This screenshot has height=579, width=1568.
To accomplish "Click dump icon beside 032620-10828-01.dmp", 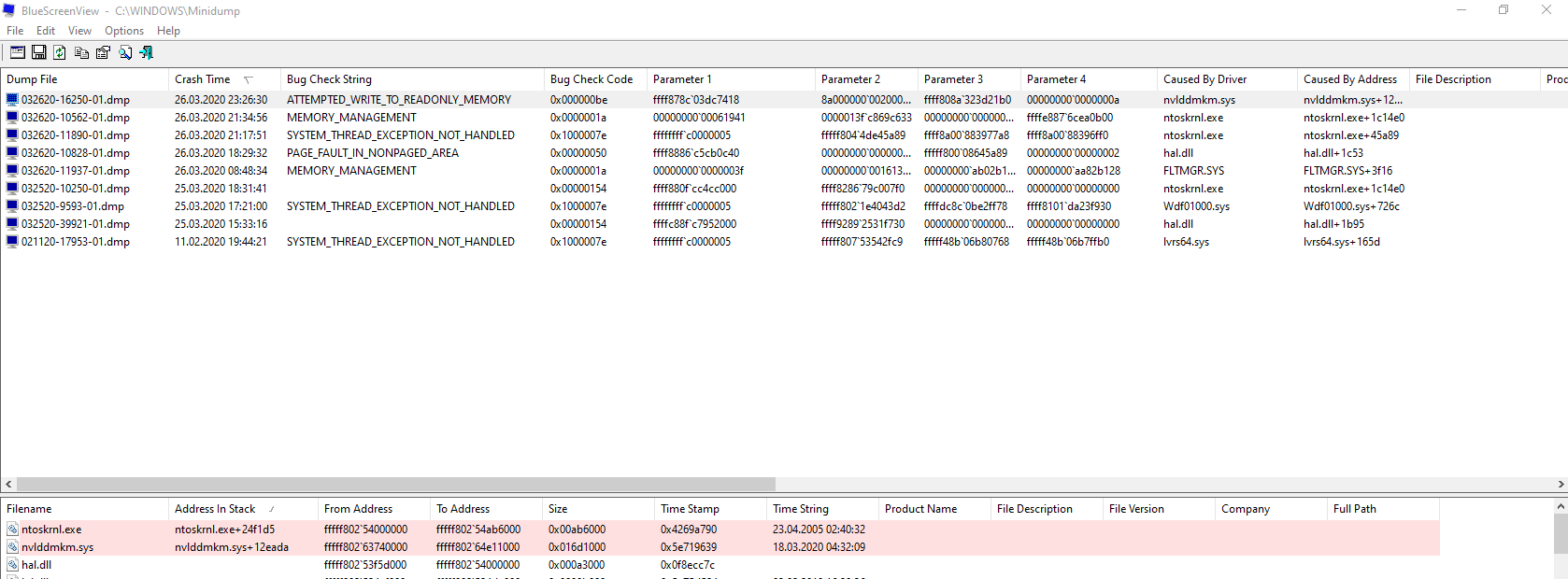I will [x=12, y=152].
